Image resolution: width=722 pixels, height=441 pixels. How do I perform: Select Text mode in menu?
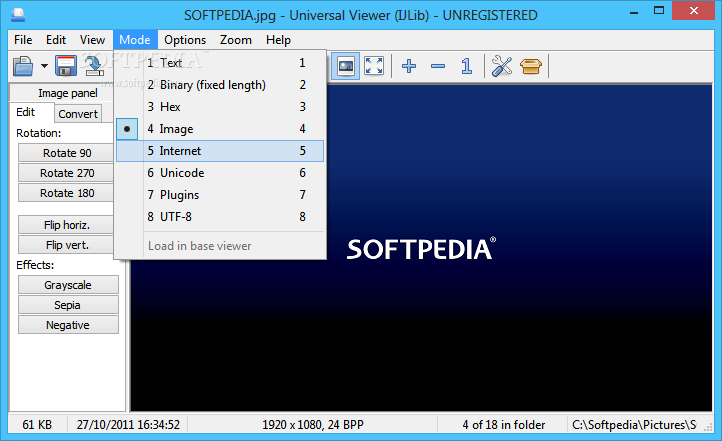(220, 63)
